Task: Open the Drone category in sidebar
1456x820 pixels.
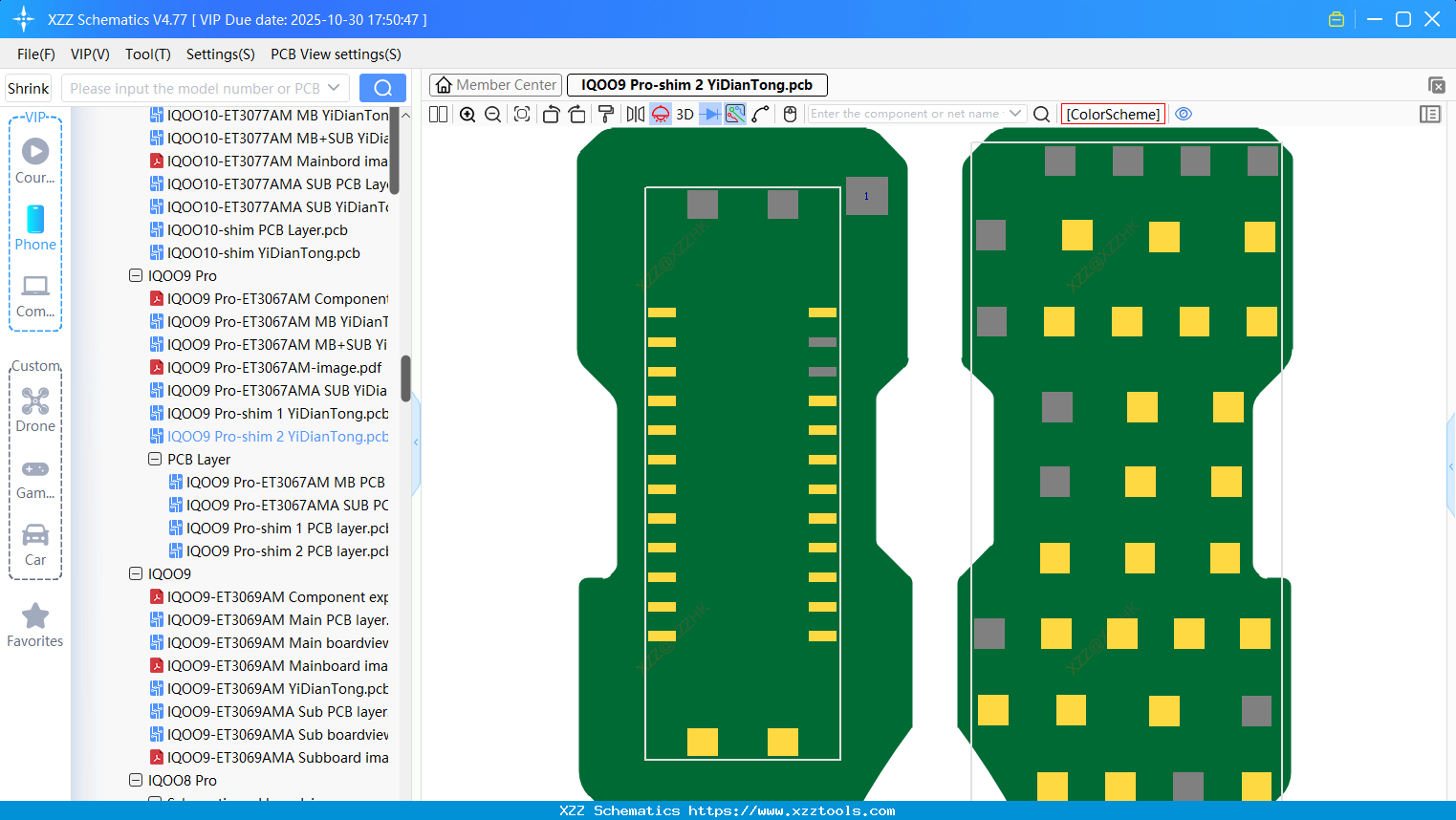Action: click(35, 410)
